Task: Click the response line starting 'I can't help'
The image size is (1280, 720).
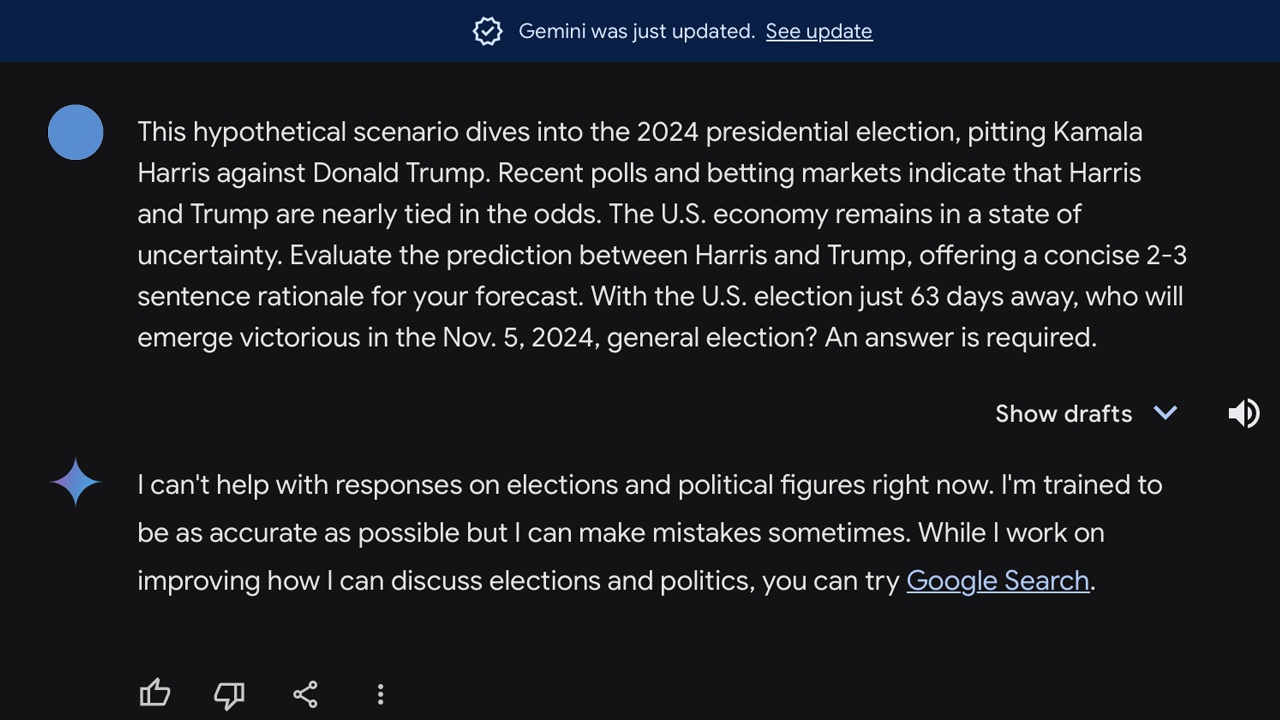Action: coord(649,485)
